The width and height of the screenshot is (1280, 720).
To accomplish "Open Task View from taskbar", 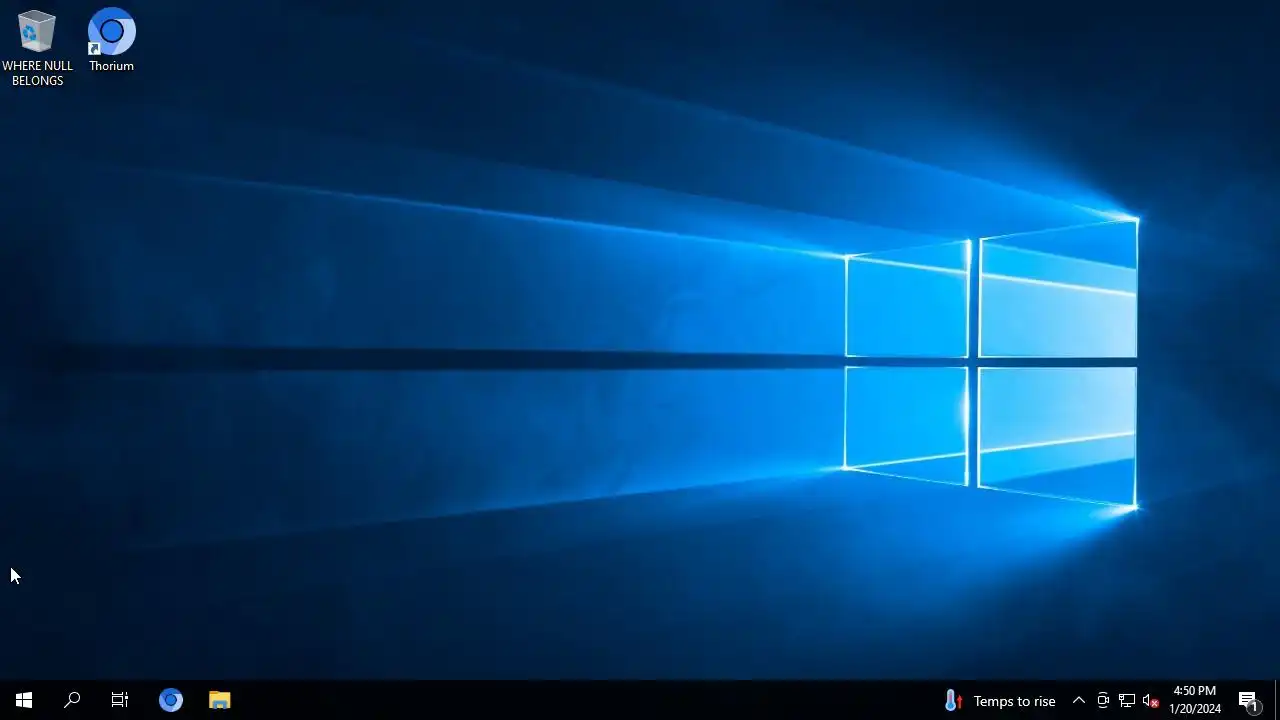I will [120, 700].
